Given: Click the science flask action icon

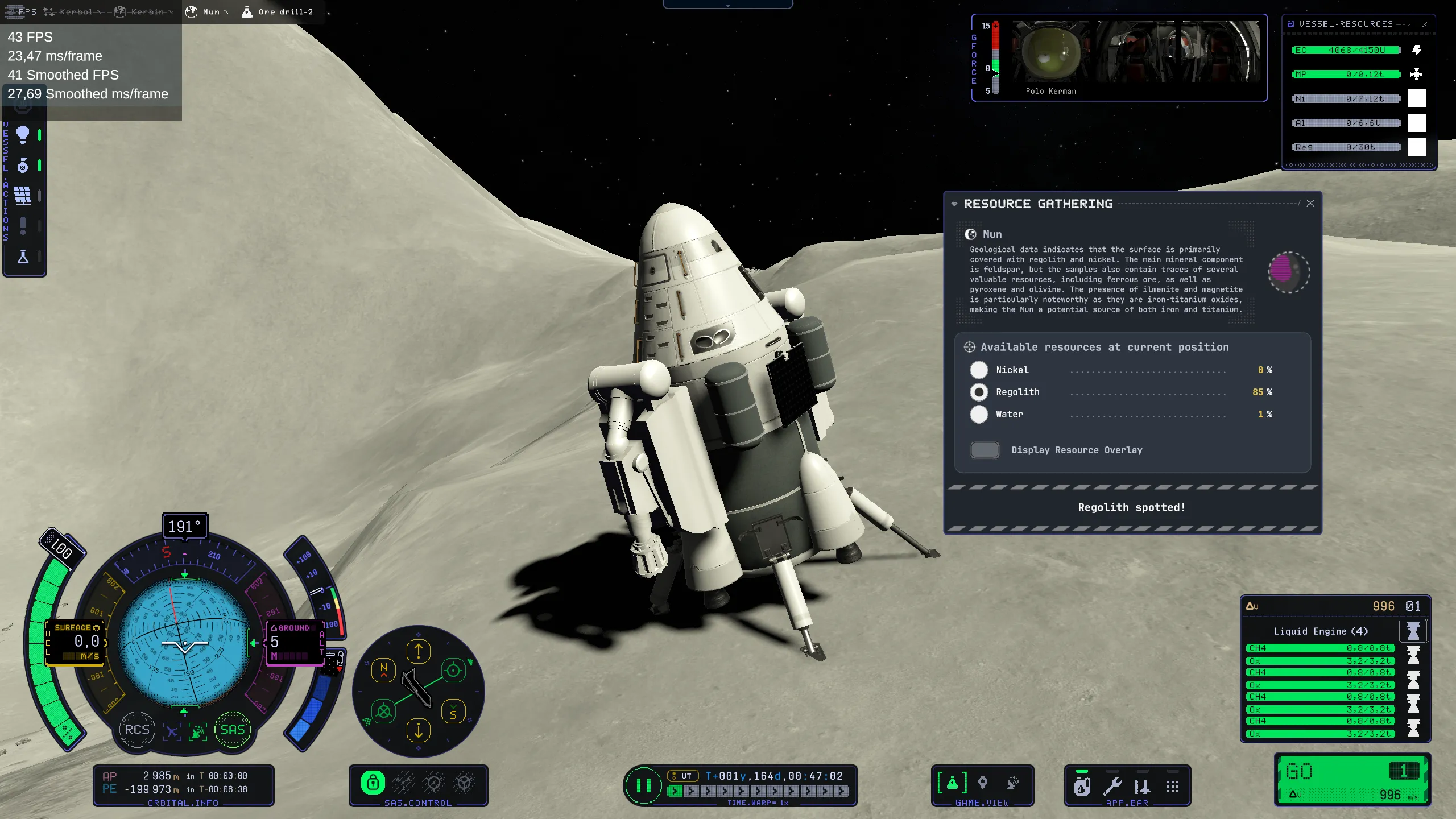Looking at the screenshot, I should [23, 257].
